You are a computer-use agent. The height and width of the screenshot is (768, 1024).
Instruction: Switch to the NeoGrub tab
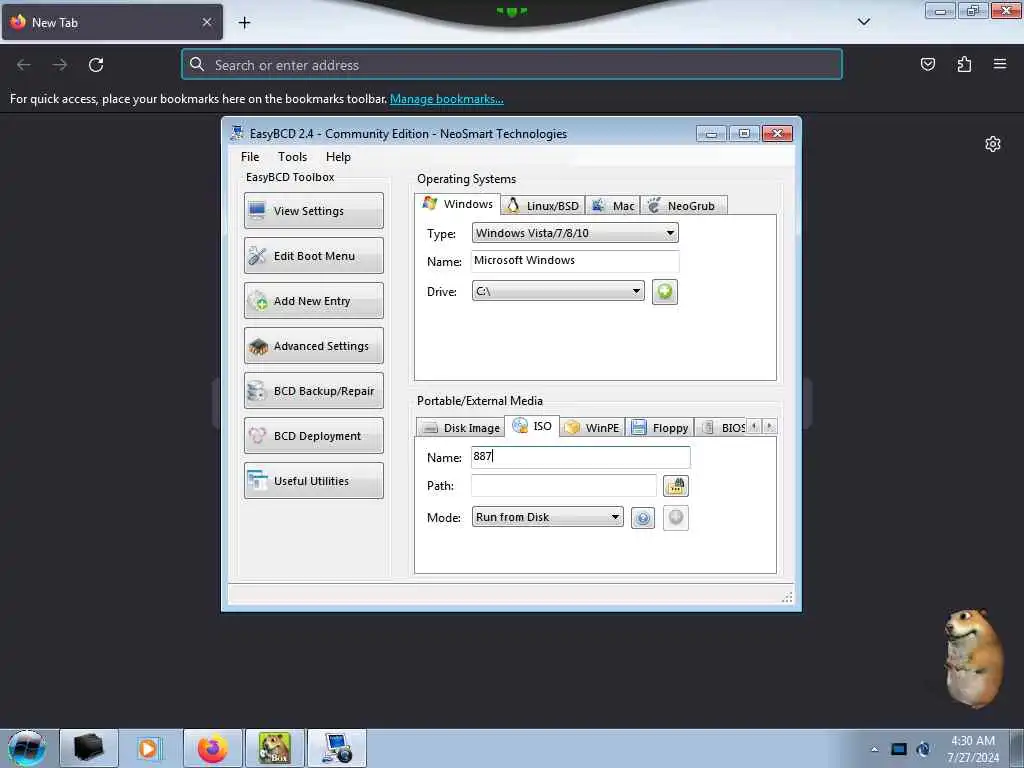tap(684, 206)
